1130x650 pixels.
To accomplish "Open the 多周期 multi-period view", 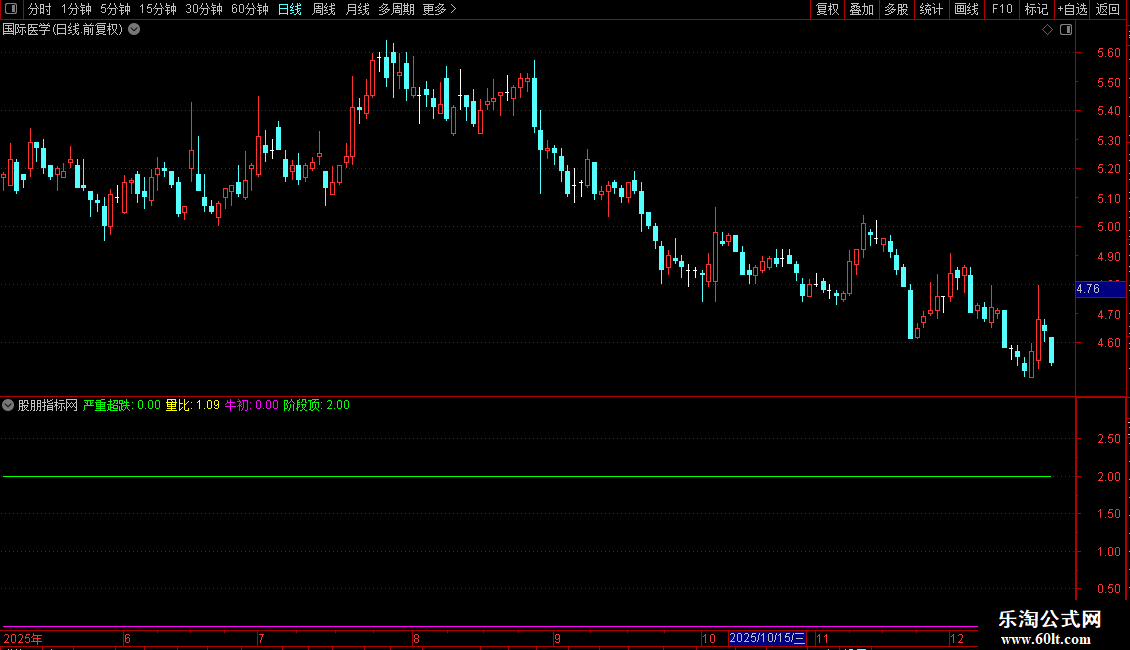I will point(396,9).
